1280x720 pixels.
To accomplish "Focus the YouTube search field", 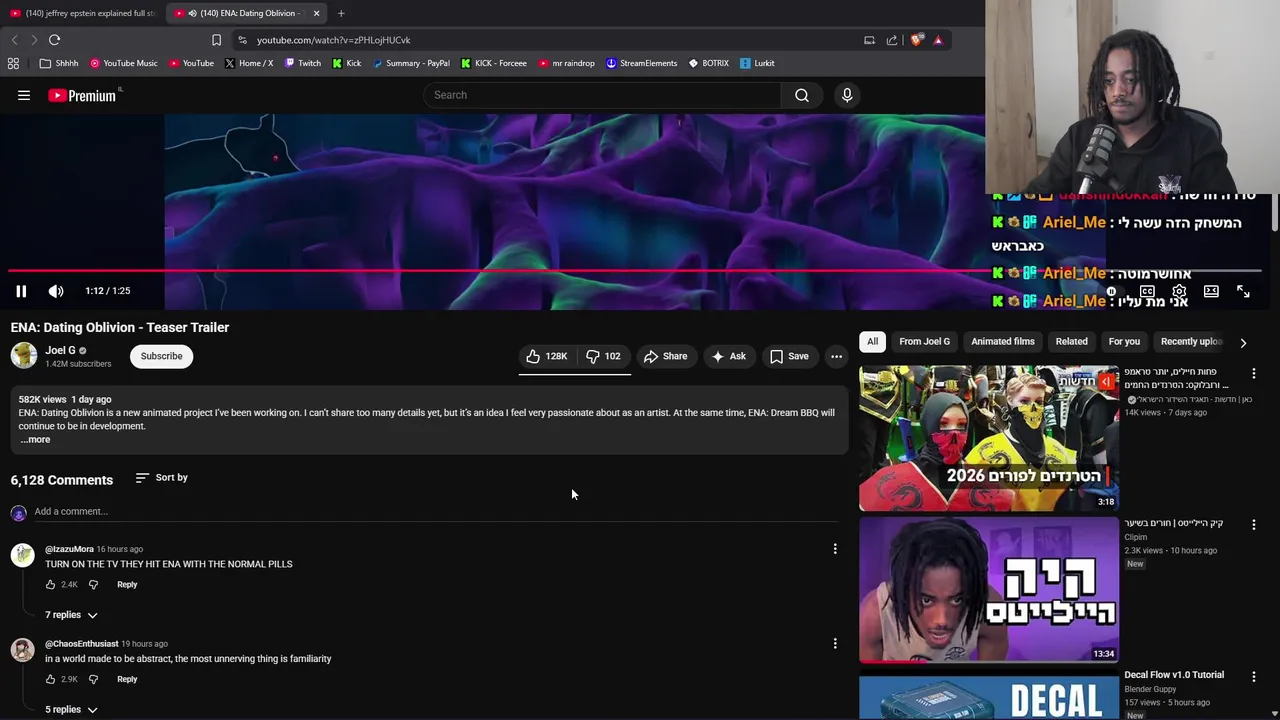I will coord(602,95).
